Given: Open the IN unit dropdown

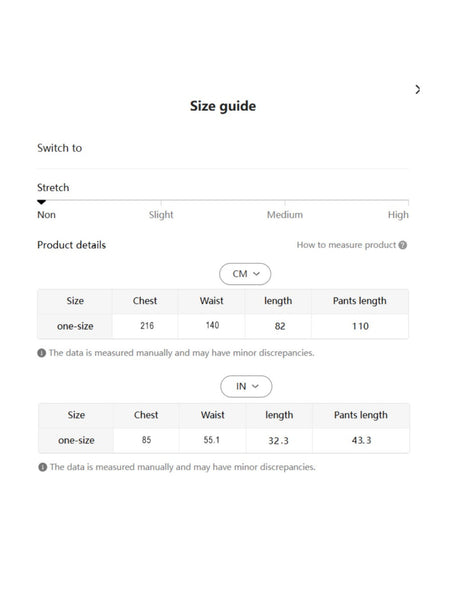Looking at the screenshot, I should click(246, 386).
